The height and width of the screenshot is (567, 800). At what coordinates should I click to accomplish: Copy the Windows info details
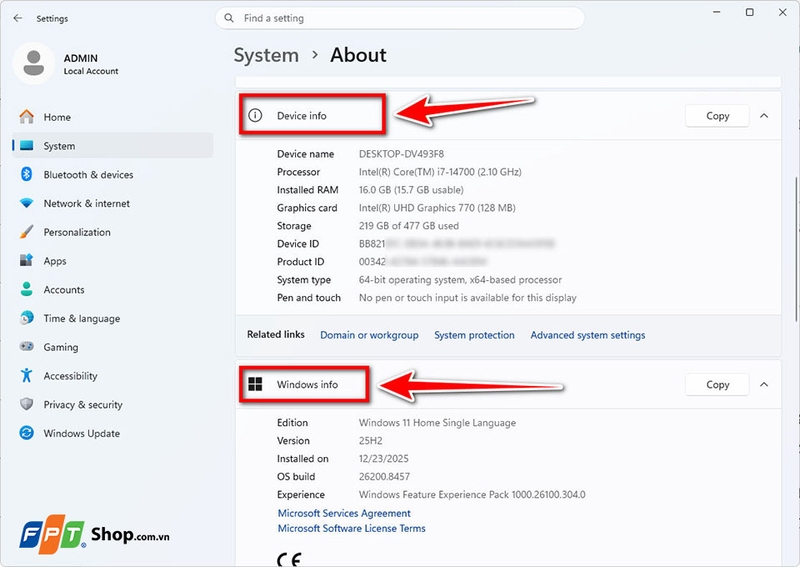pyautogui.click(x=717, y=384)
